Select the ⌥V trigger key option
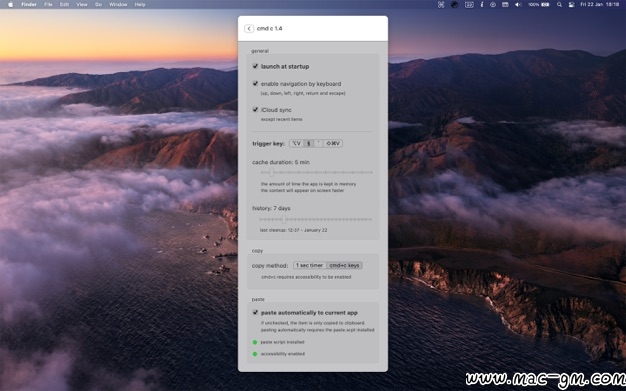This screenshot has width=626, height=391. pyautogui.click(x=296, y=143)
